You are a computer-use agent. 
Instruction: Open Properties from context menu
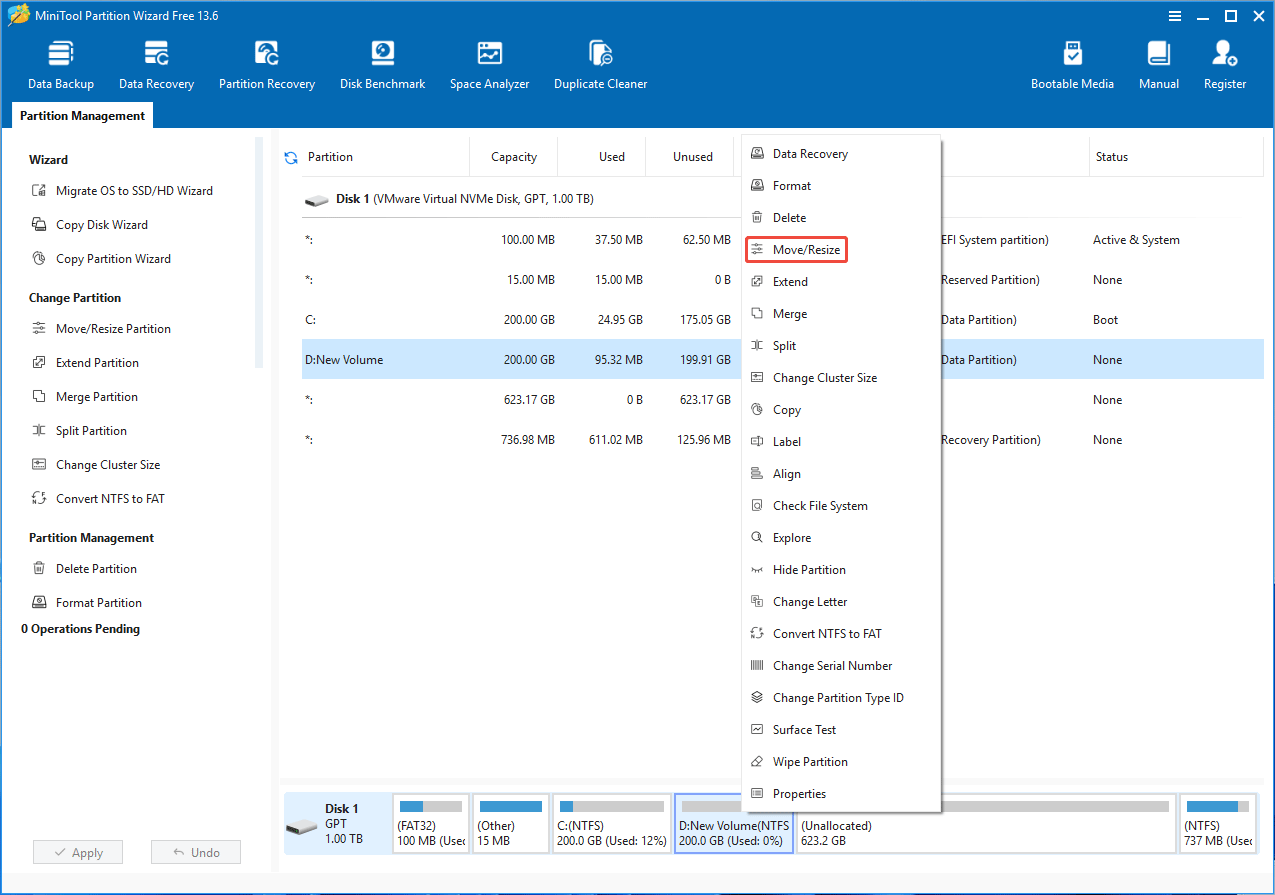tap(840, 794)
